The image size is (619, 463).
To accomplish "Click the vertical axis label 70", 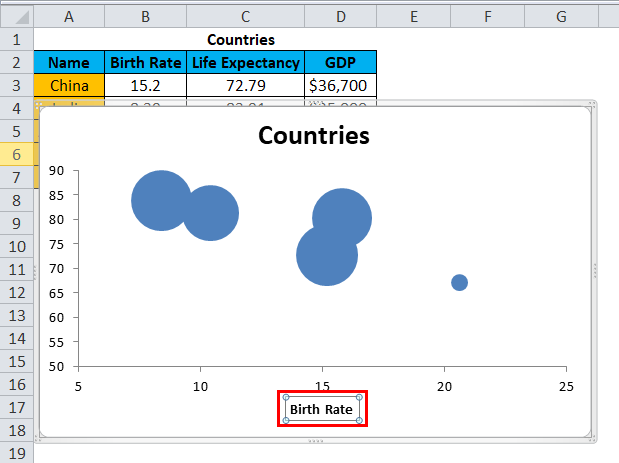I will point(56,268).
